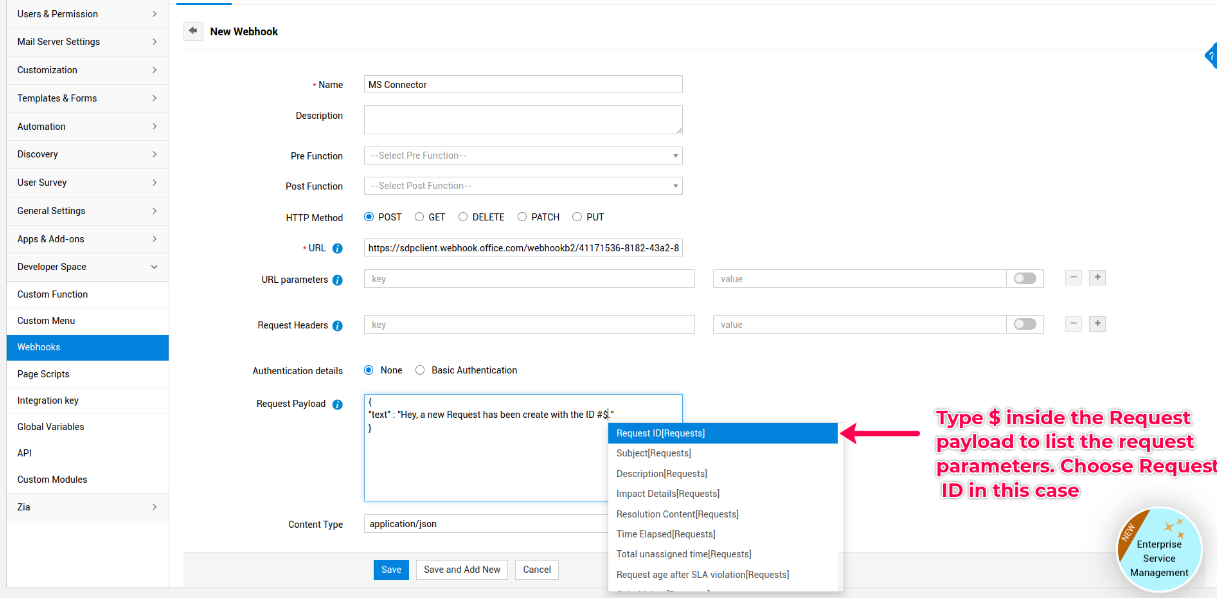Image resolution: width=1217 pixels, height=598 pixels.
Task: Click into the Name input field
Action: pyautogui.click(x=523, y=85)
